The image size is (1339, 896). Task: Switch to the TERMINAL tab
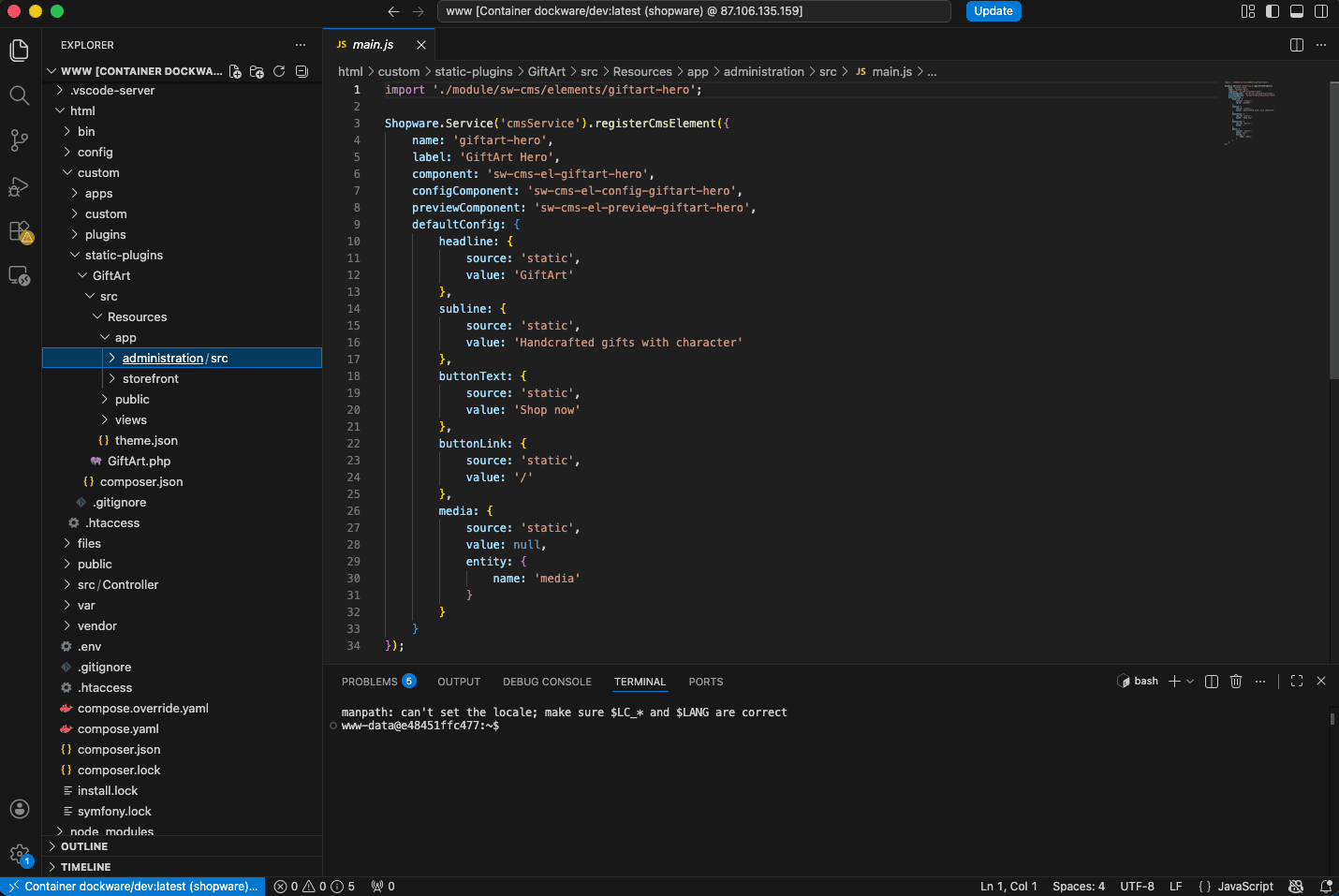(640, 682)
